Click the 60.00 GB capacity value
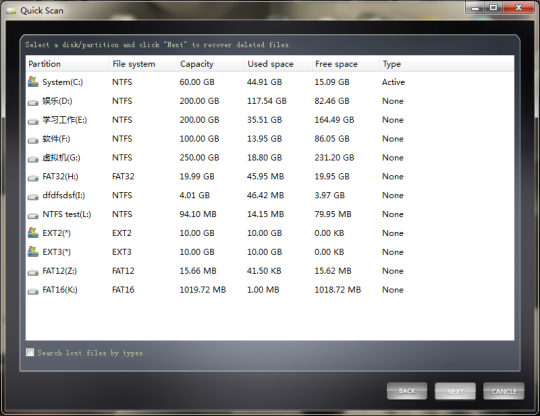The width and height of the screenshot is (540, 416). [x=197, y=82]
